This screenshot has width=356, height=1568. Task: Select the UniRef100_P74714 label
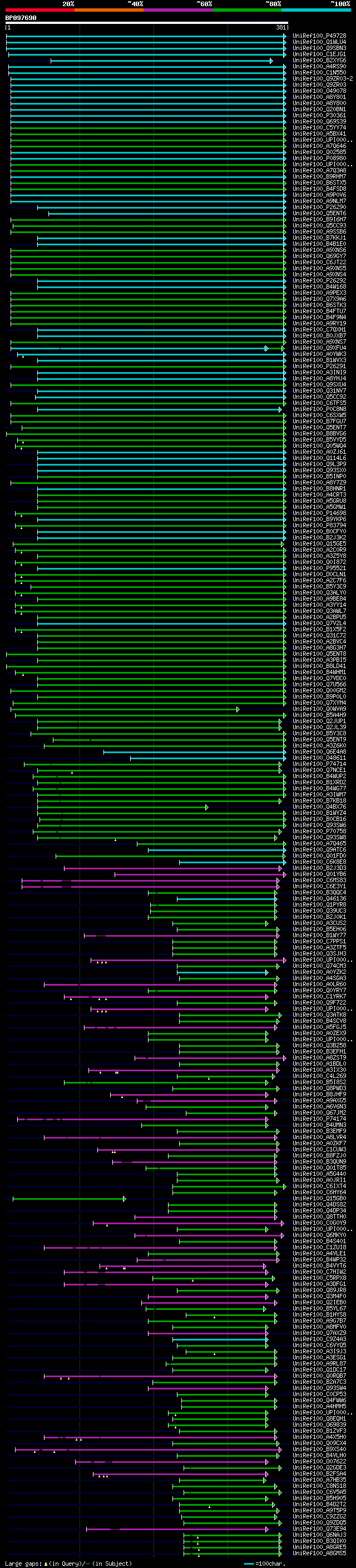pyautogui.click(x=319, y=764)
